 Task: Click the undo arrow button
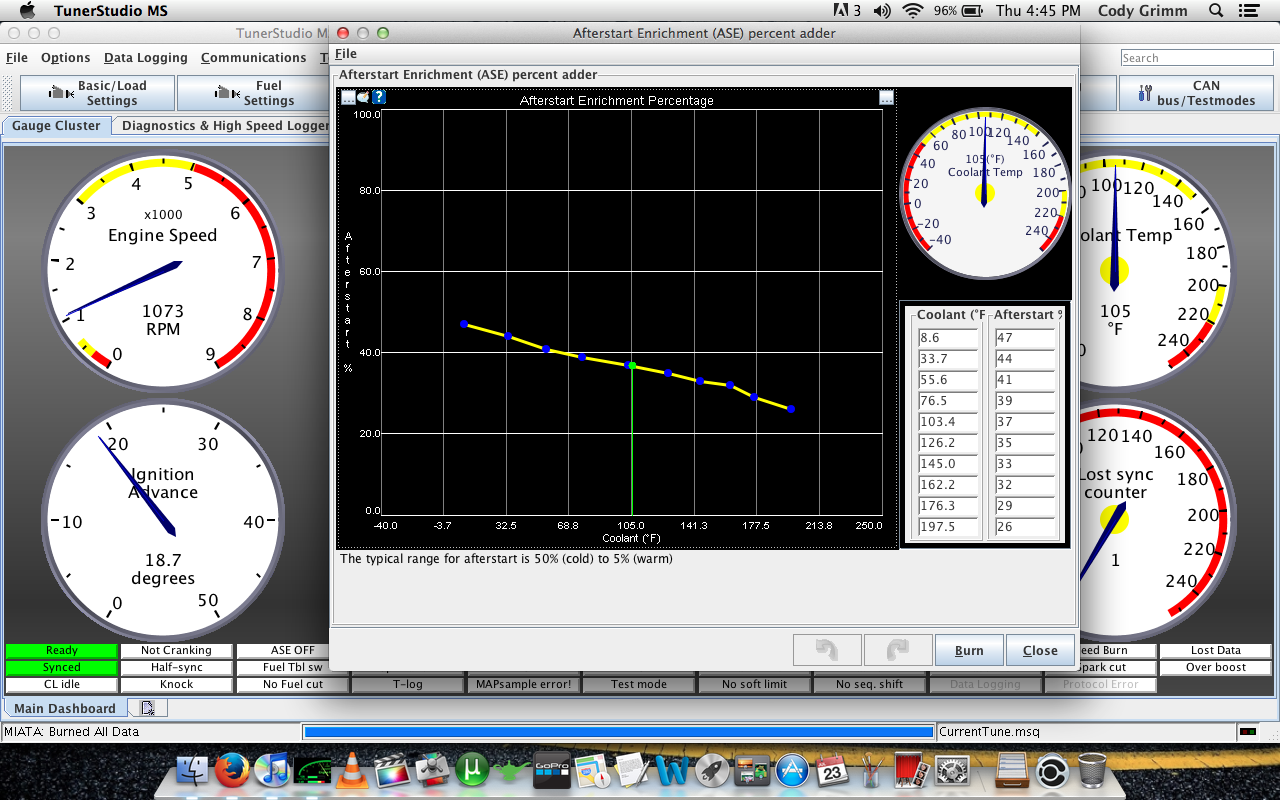(826, 650)
